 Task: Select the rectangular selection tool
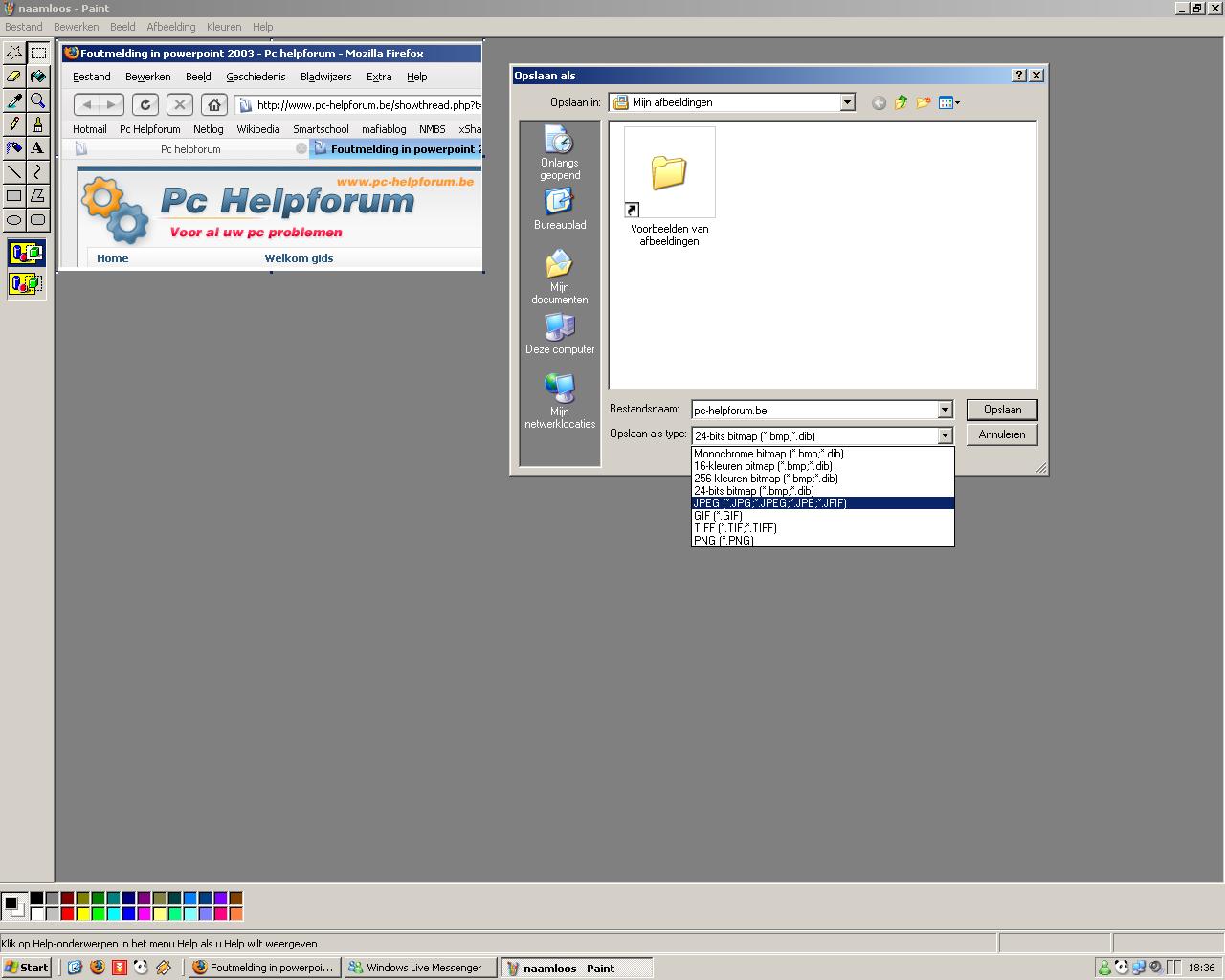(38, 53)
